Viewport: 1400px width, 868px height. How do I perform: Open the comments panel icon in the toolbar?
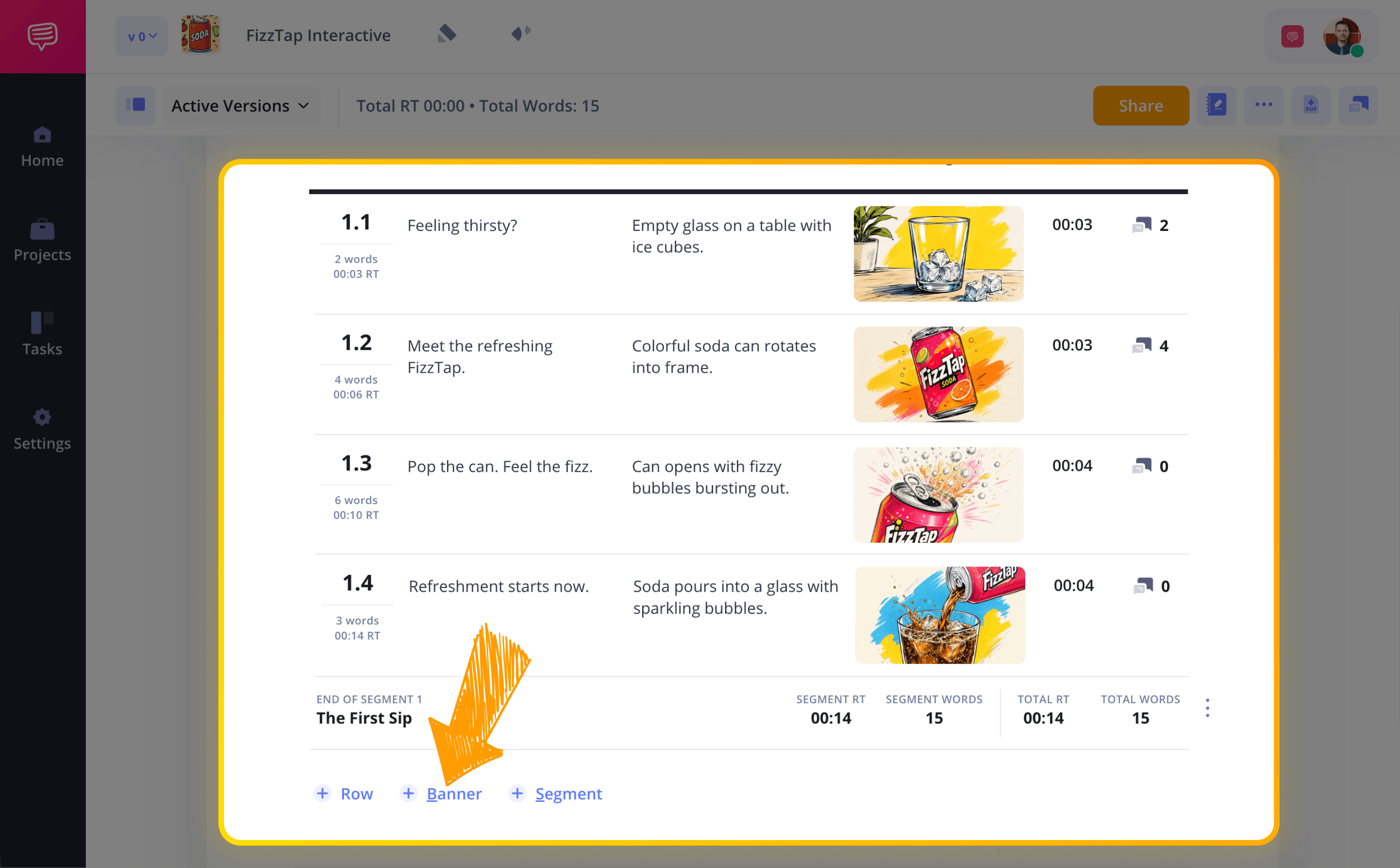pyautogui.click(x=1358, y=105)
